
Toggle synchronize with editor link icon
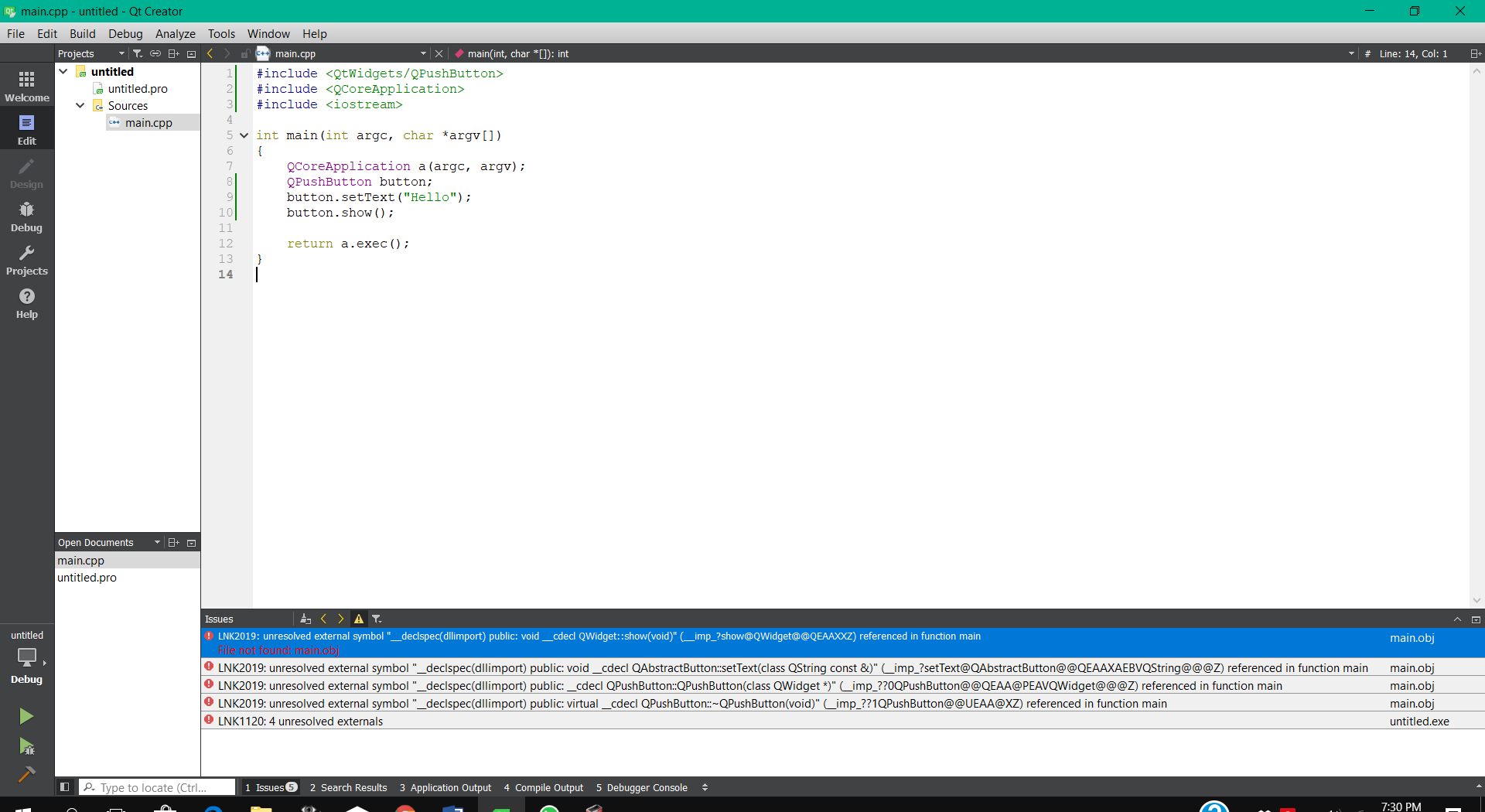tap(155, 53)
